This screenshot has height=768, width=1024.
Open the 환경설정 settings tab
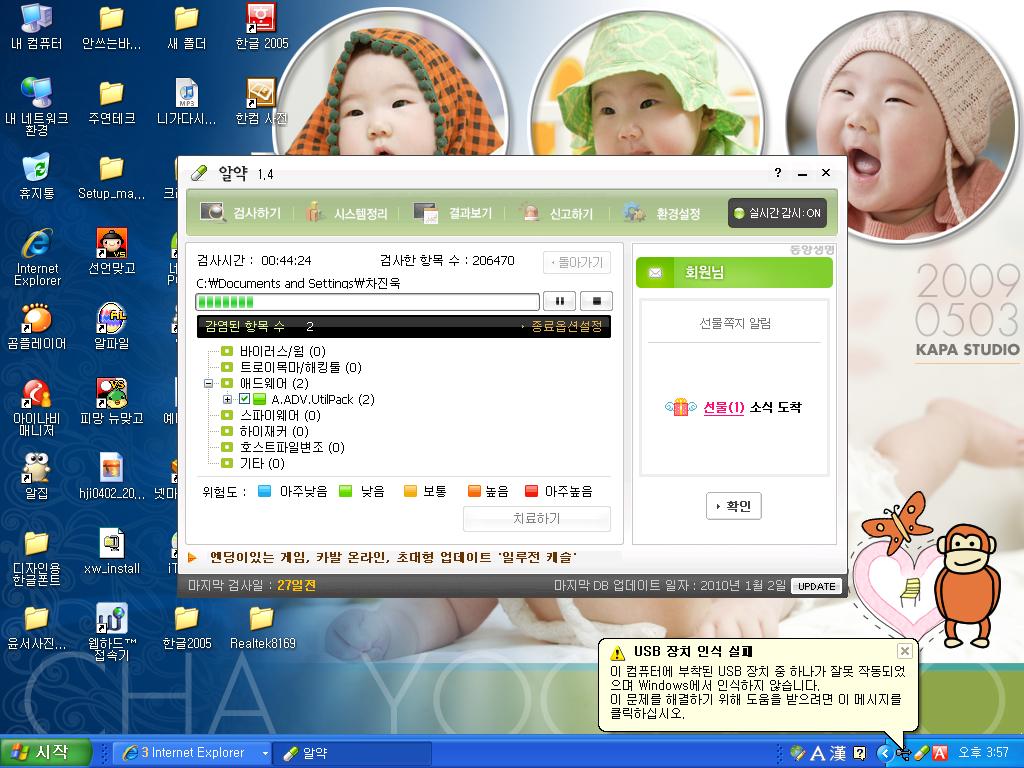click(662, 213)
